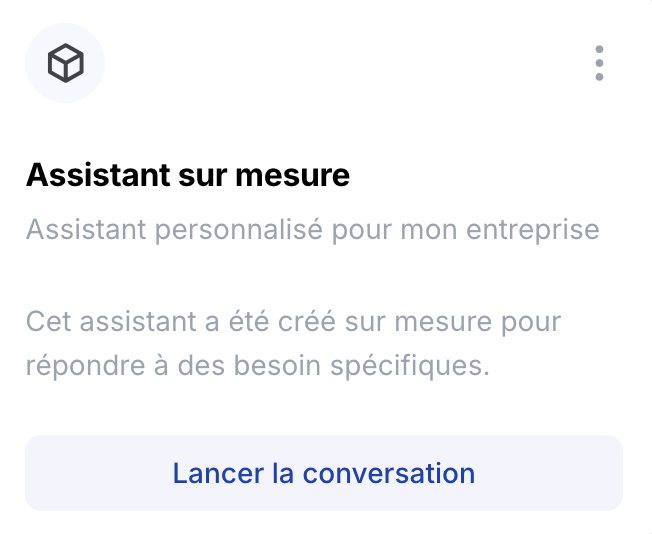Open the card's more options dots
Viewport: 652px width, 534px height.
[x=599, y=63]
